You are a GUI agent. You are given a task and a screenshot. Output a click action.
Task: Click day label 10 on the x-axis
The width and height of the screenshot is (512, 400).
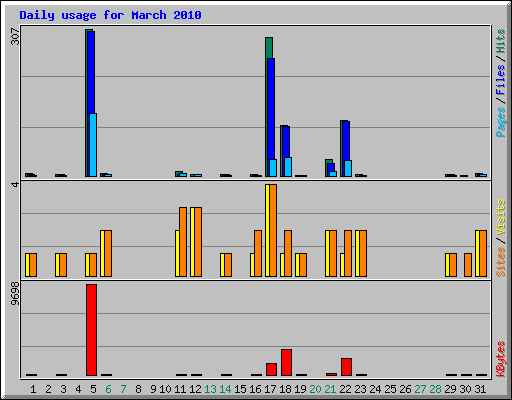click(165, 389)
